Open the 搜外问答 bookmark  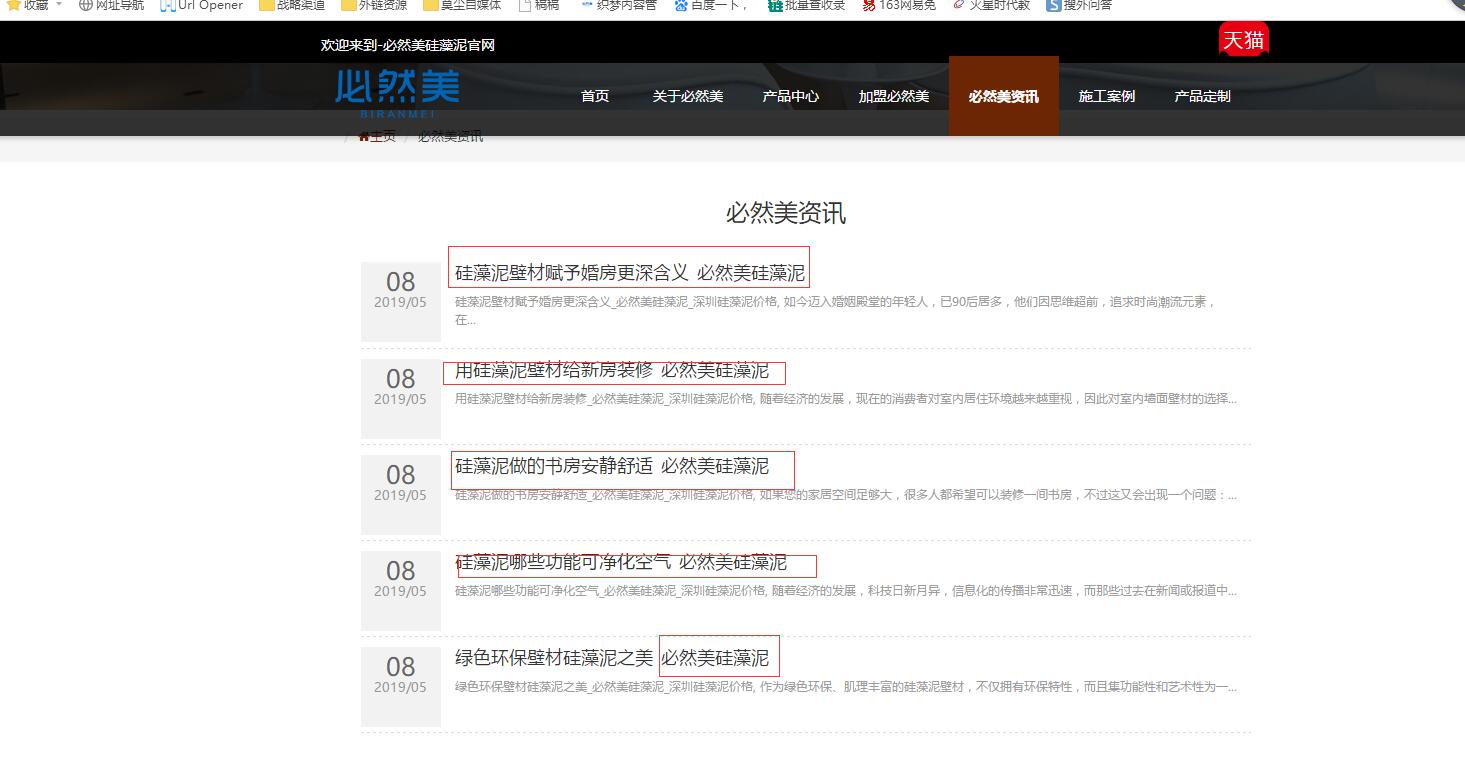point(1079,5)
